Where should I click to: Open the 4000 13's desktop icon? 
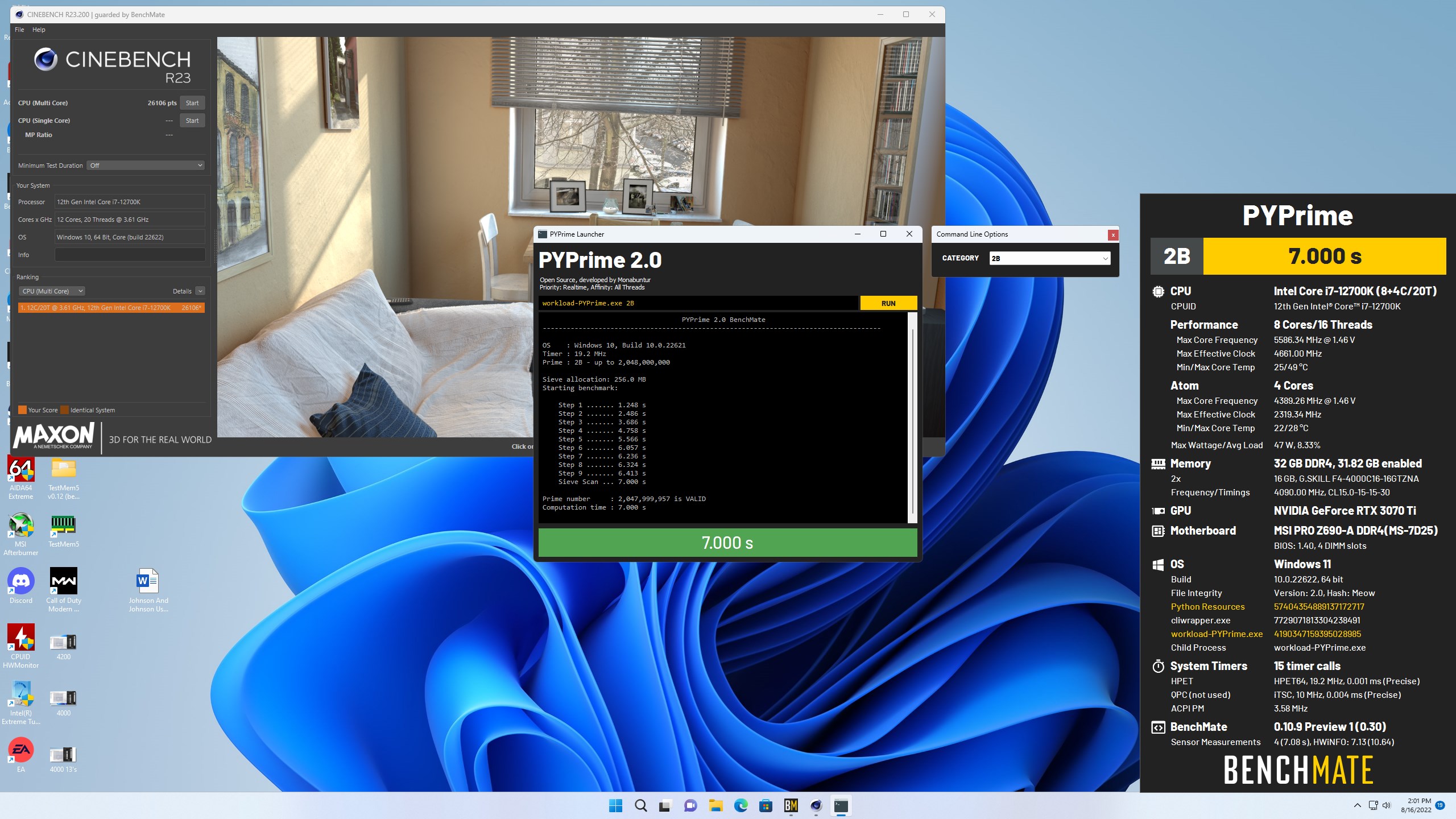pos(64,759)
